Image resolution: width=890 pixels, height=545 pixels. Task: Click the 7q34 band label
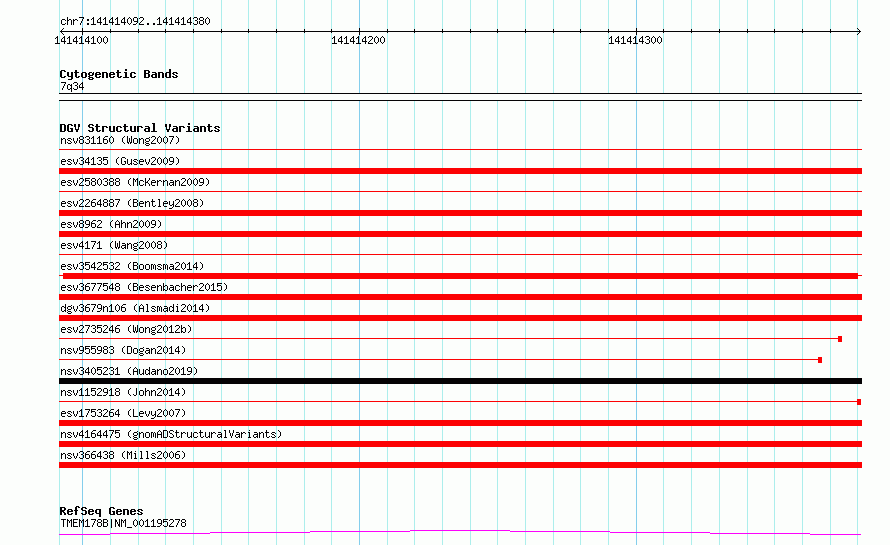pyautogui.click(x=72, y=86)
